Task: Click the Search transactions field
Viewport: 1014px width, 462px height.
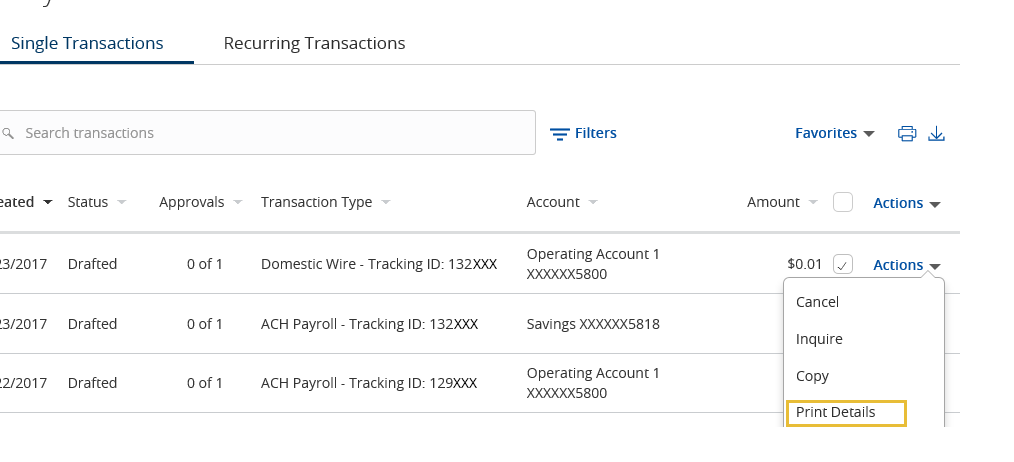Action: pos(267,133)
